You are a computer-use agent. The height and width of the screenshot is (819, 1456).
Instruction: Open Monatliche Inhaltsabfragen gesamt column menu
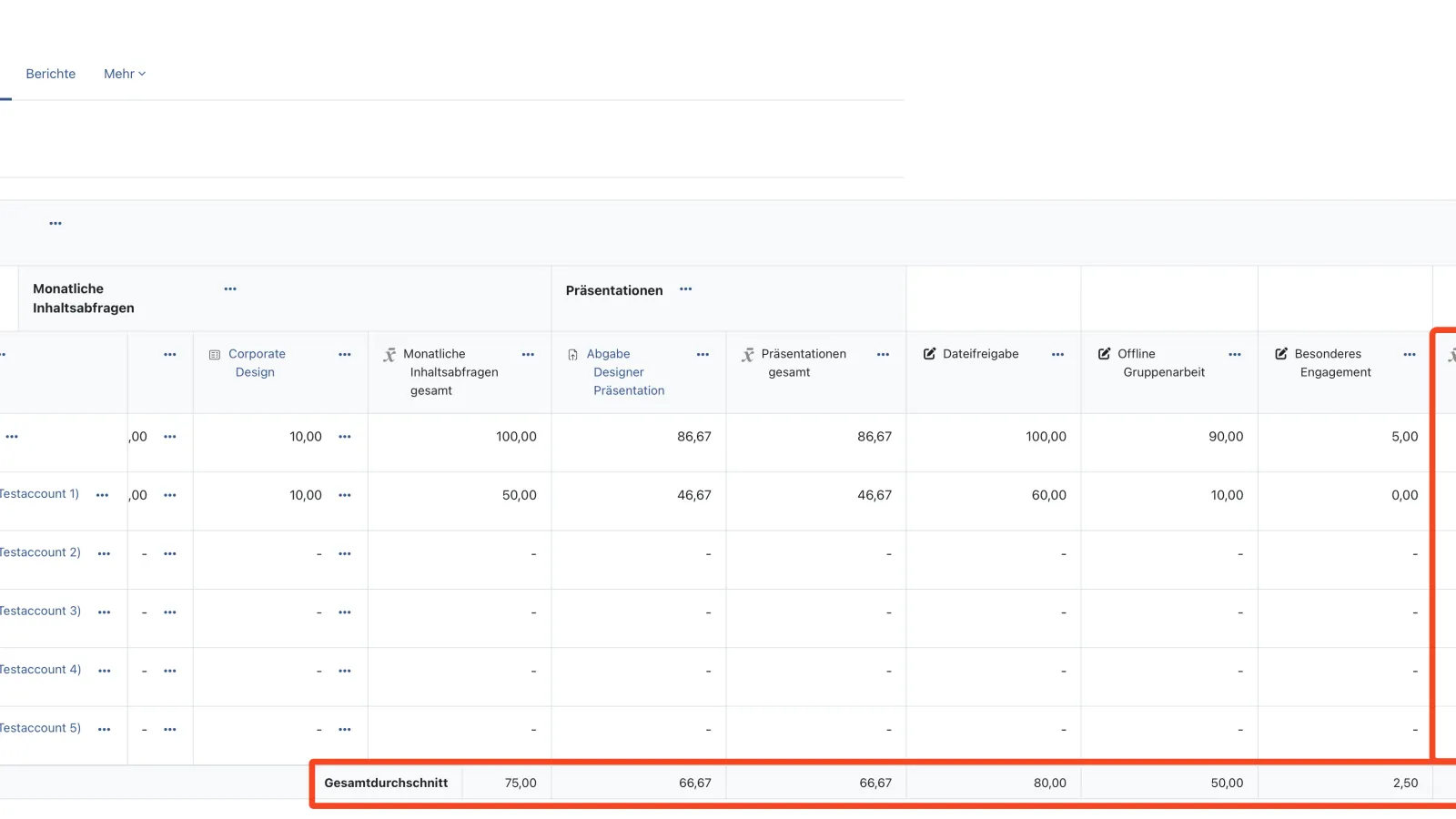(528, 355)
